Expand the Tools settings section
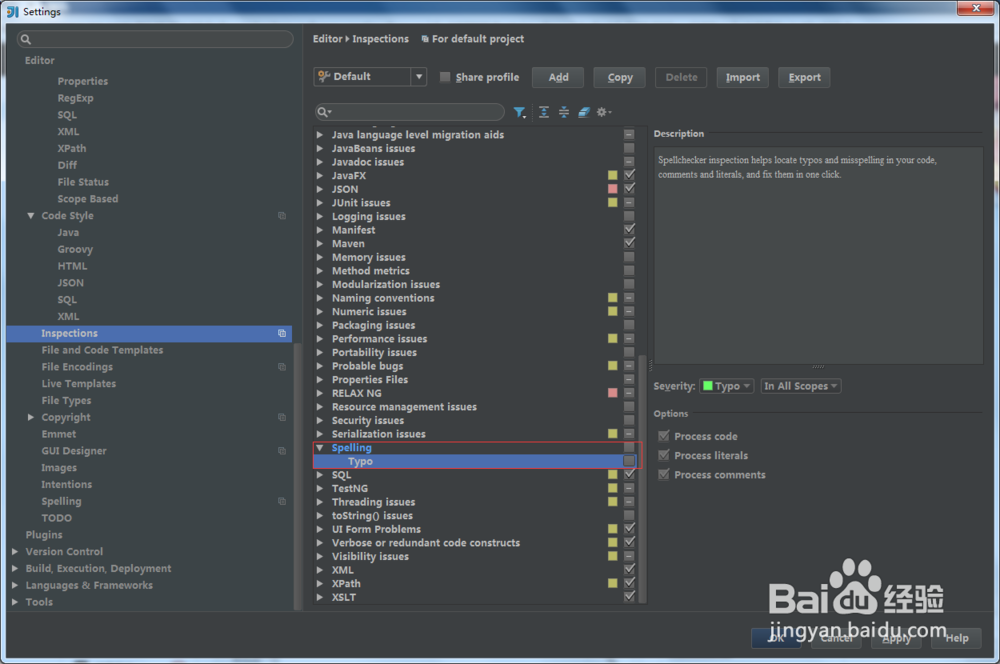The width and height of the screenshot is (1000, 664). click(15, 602)
